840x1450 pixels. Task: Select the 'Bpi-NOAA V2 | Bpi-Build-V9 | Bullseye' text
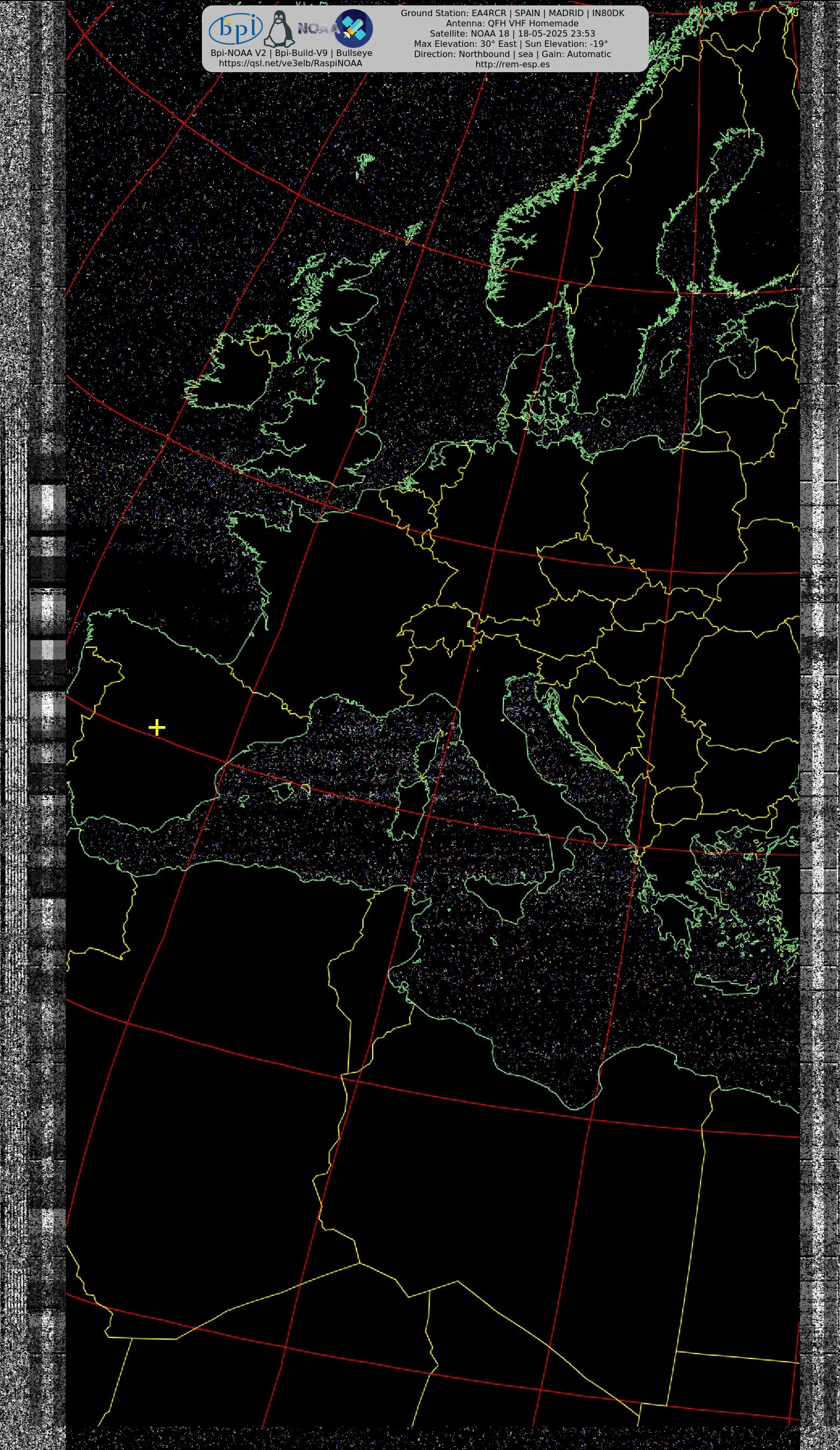[291, 53]
